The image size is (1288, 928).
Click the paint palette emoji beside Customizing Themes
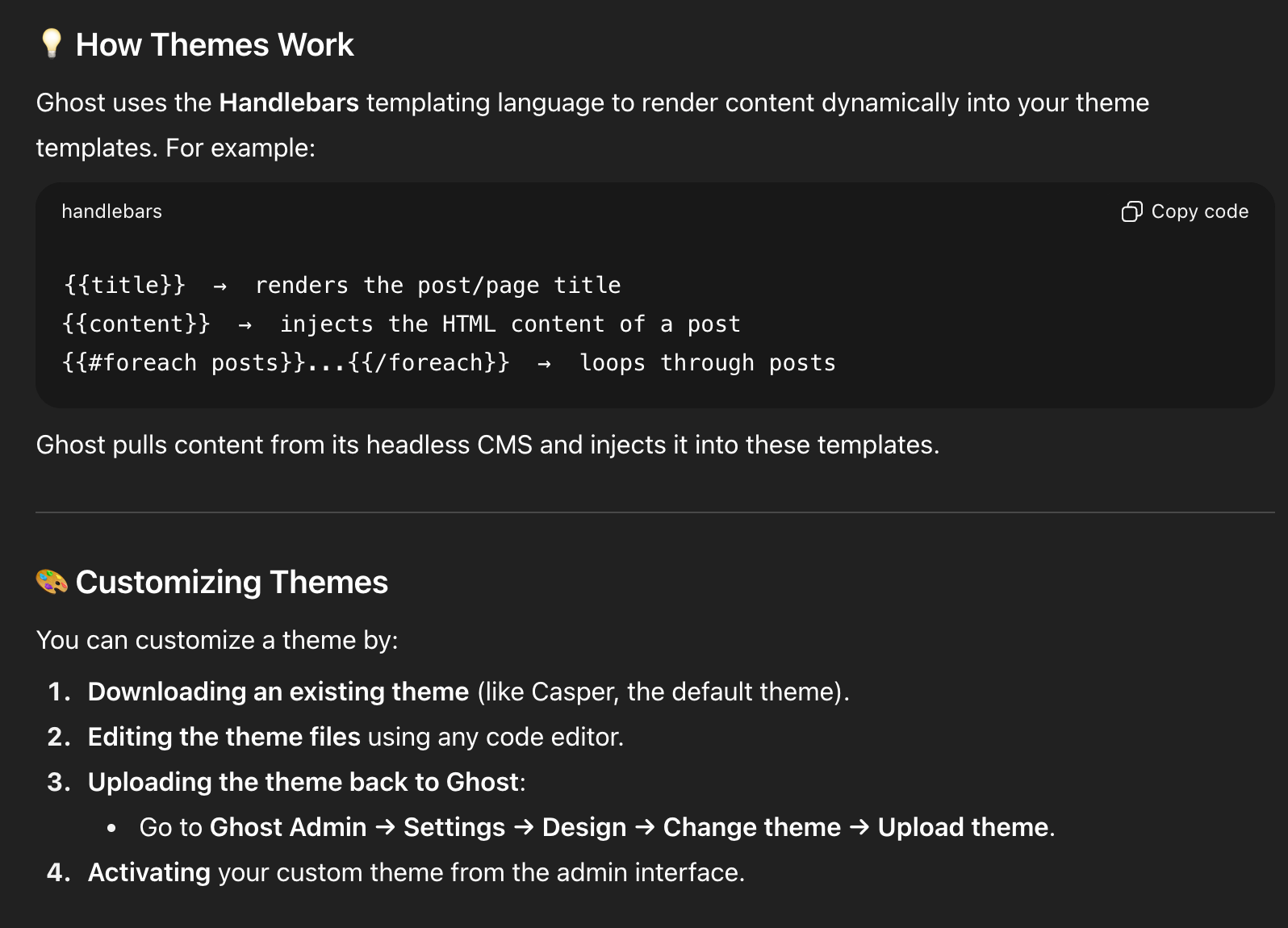(52, 581)
